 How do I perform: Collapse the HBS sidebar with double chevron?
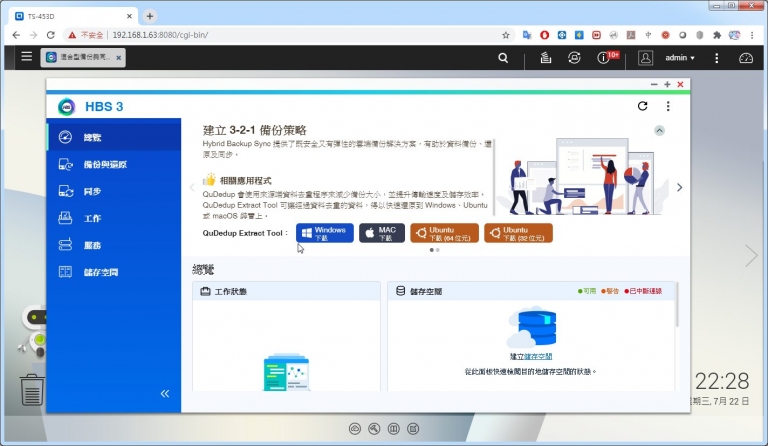coord(165,394)
